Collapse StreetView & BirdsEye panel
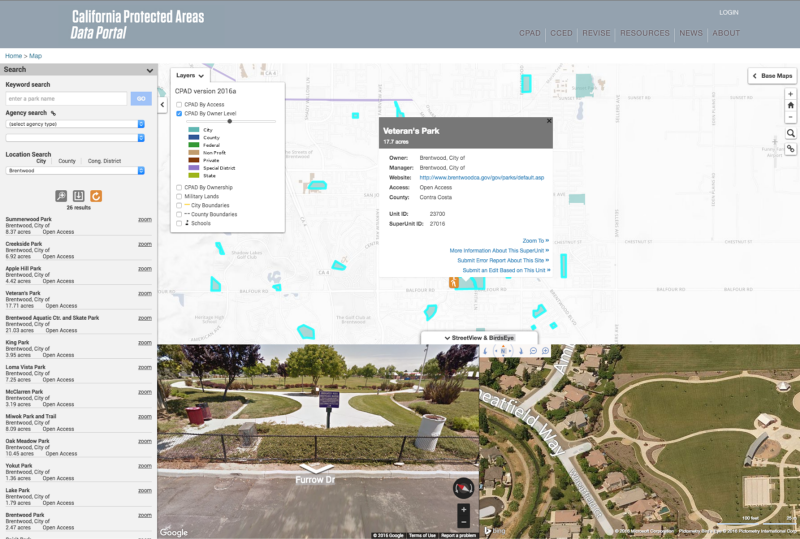This screenshot has width=800, height=539. [x=479, y=338]
